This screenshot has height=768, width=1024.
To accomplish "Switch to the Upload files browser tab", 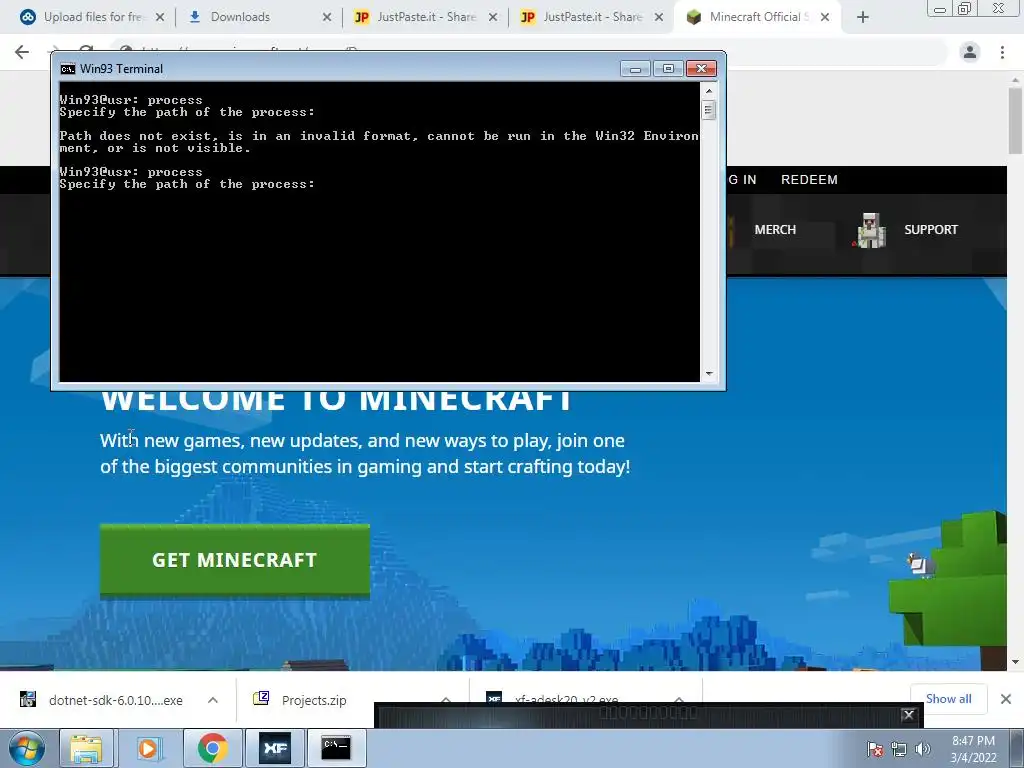I will (87, 17).
